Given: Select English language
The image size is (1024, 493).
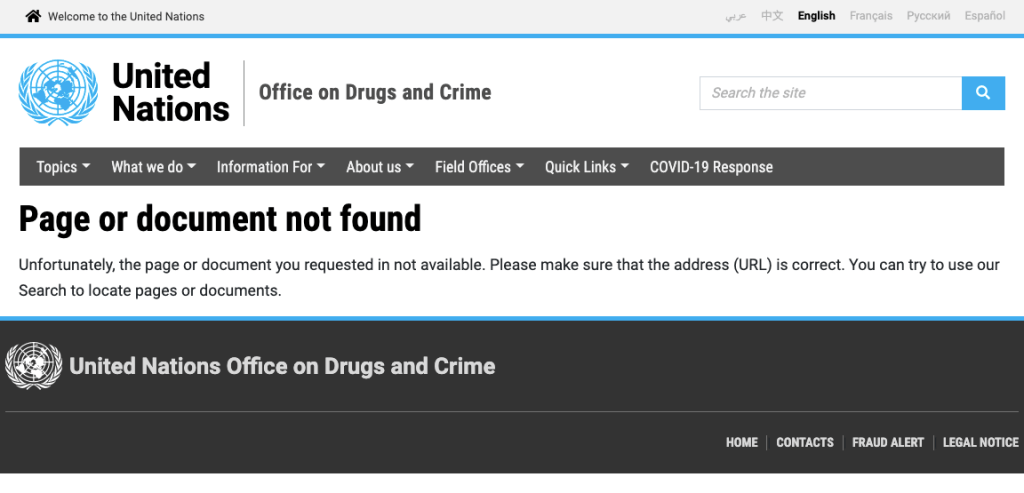Looking at the screenshot, I should coord(816,16).
